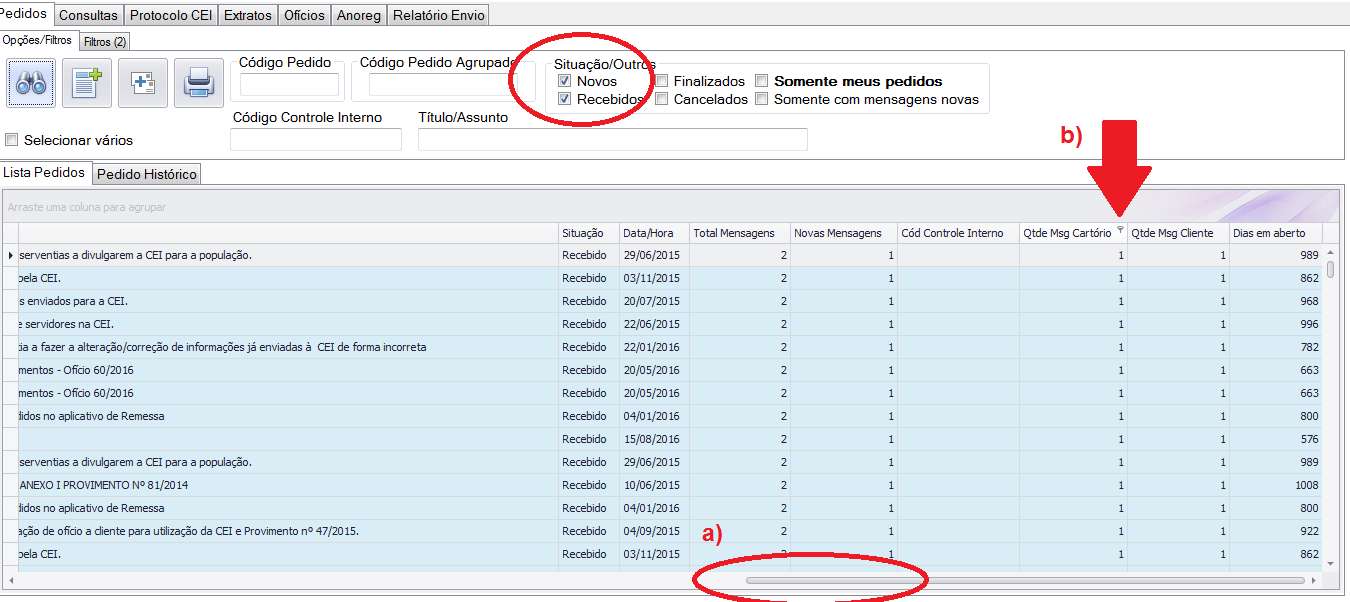This screenshot has height=602, width=1350.
Task: Select the Pedidos tab
Action: 25,14
